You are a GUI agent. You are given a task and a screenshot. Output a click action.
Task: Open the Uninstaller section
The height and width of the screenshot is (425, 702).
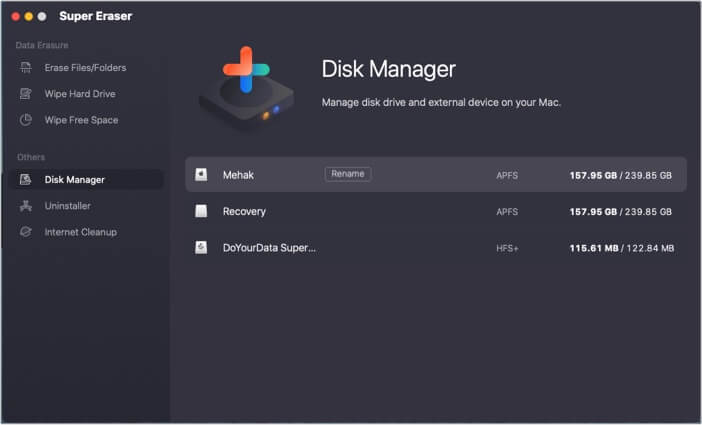[x=67, y=206]
